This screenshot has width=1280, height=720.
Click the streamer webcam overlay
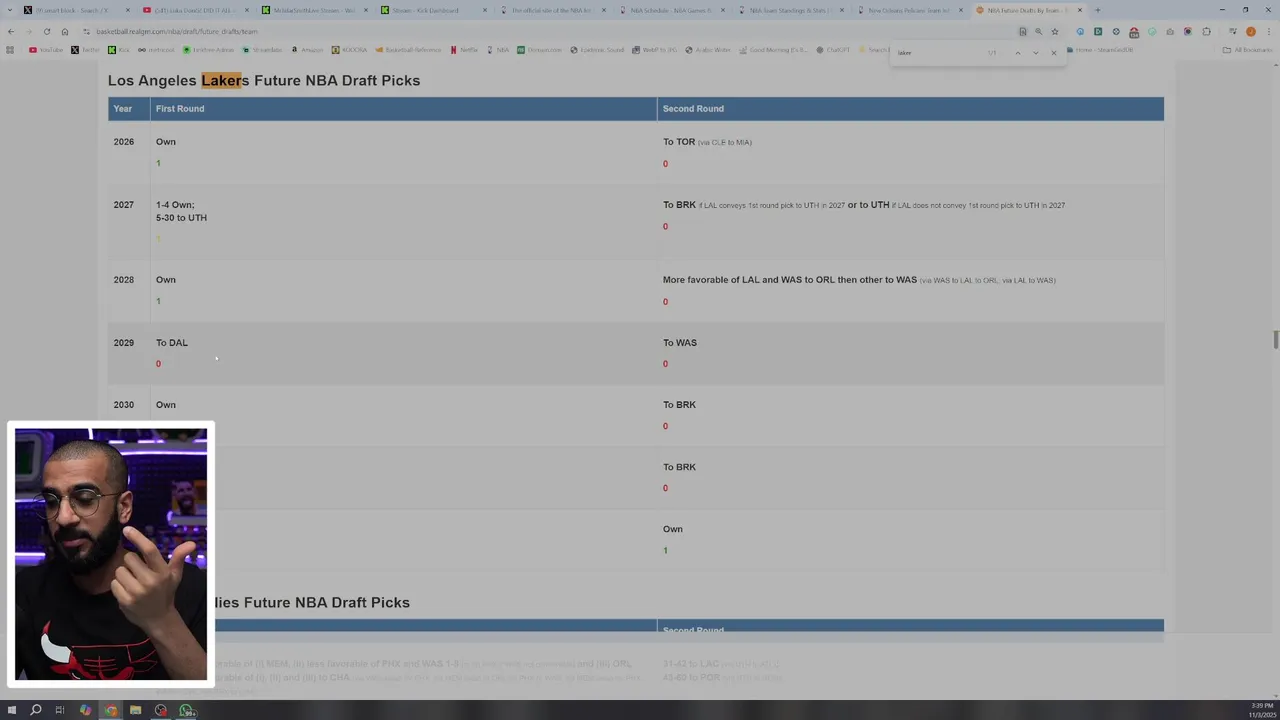[x=111, y=554]
